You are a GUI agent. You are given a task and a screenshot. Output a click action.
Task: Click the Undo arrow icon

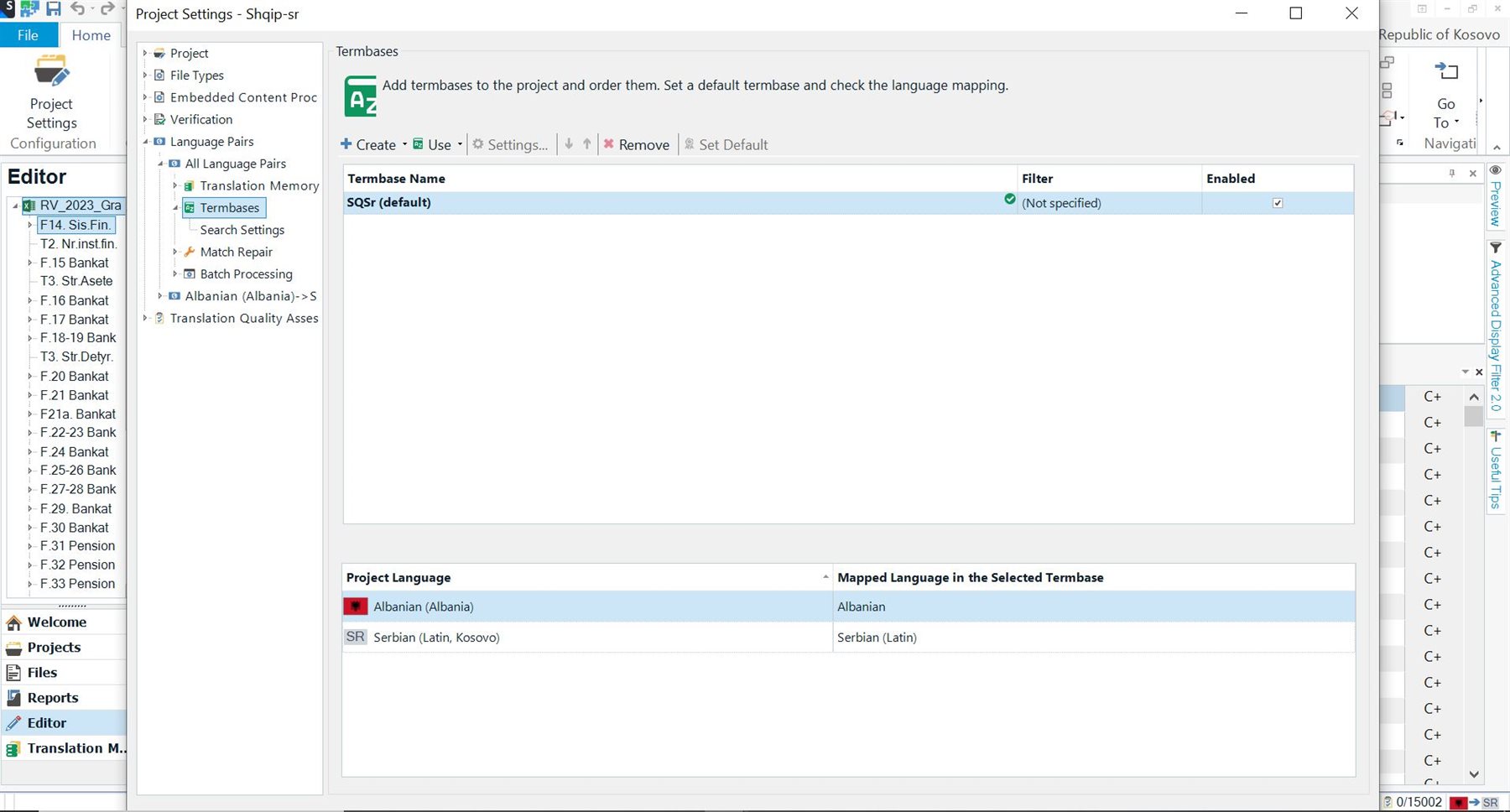click(77, 8)
